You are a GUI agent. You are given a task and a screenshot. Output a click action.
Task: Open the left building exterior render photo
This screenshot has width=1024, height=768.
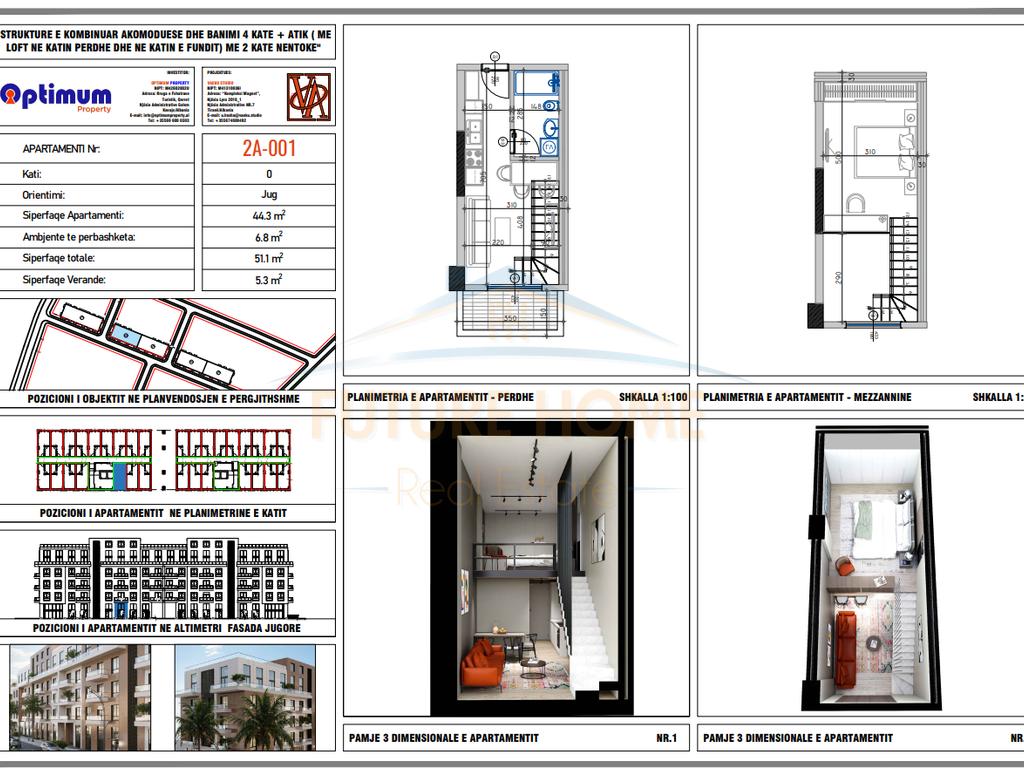[80, 697]
